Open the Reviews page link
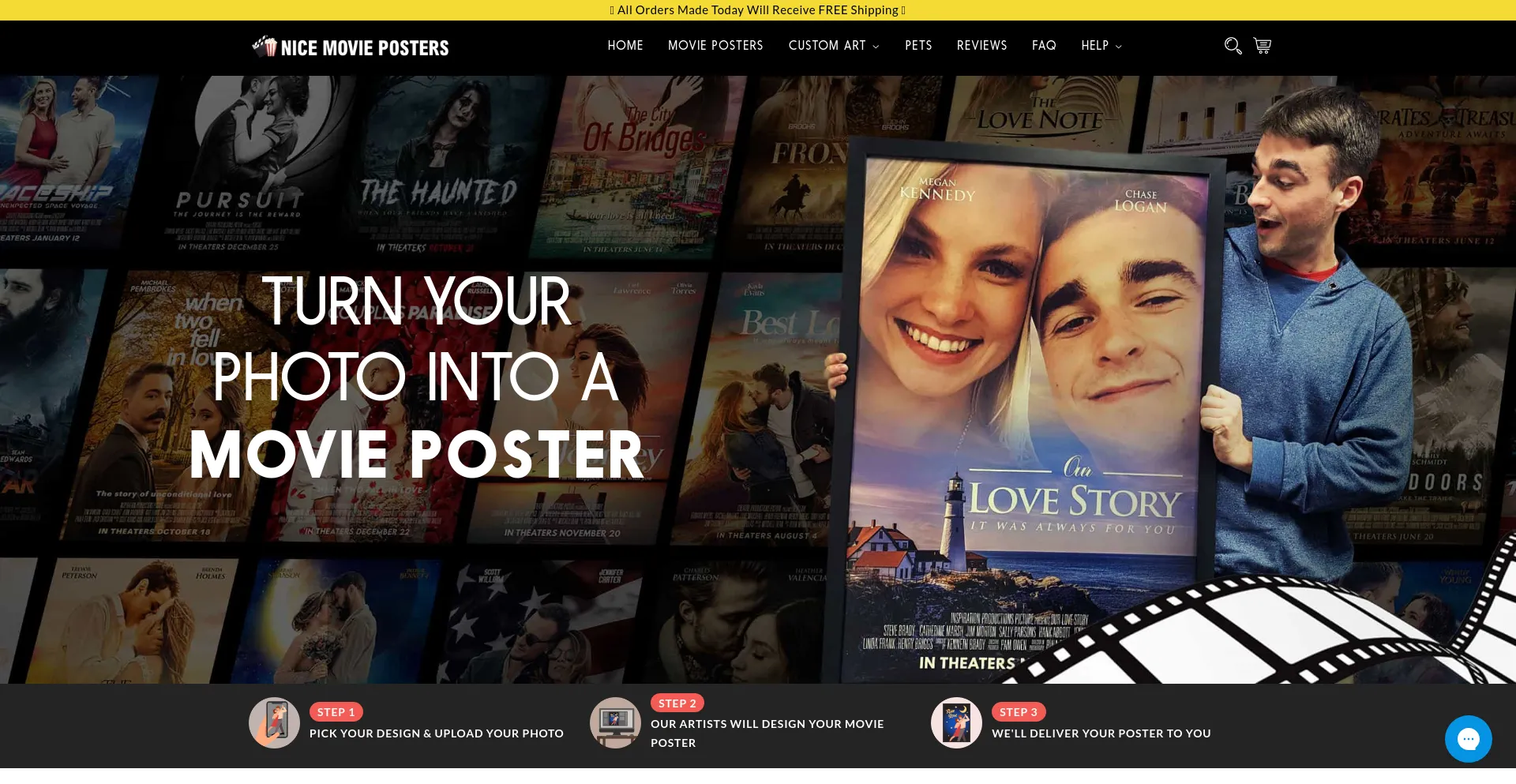The height and width of the screenshot is (784, 1516). tap(981, 46)
